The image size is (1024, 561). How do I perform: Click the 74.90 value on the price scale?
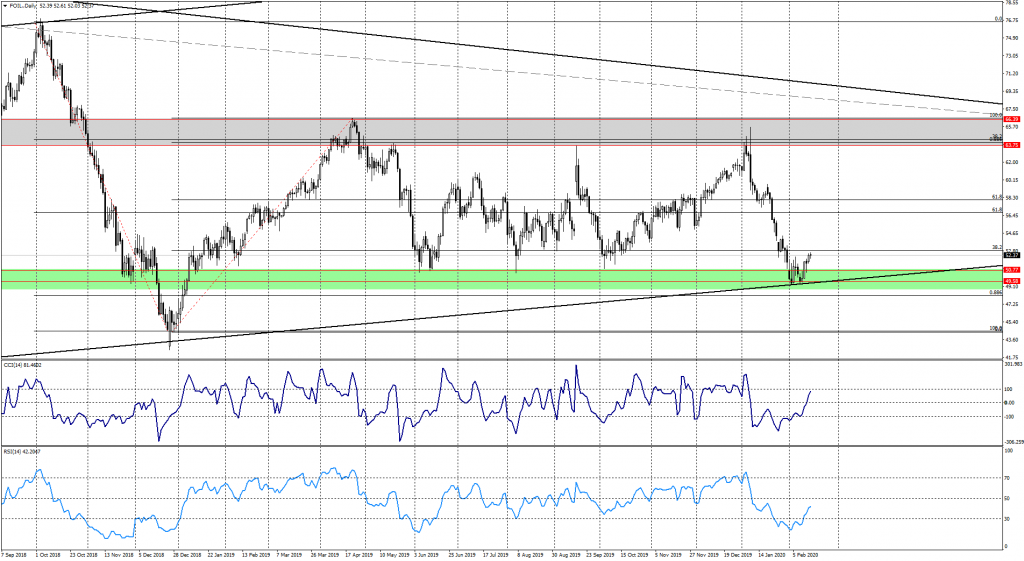point(1011,37)
